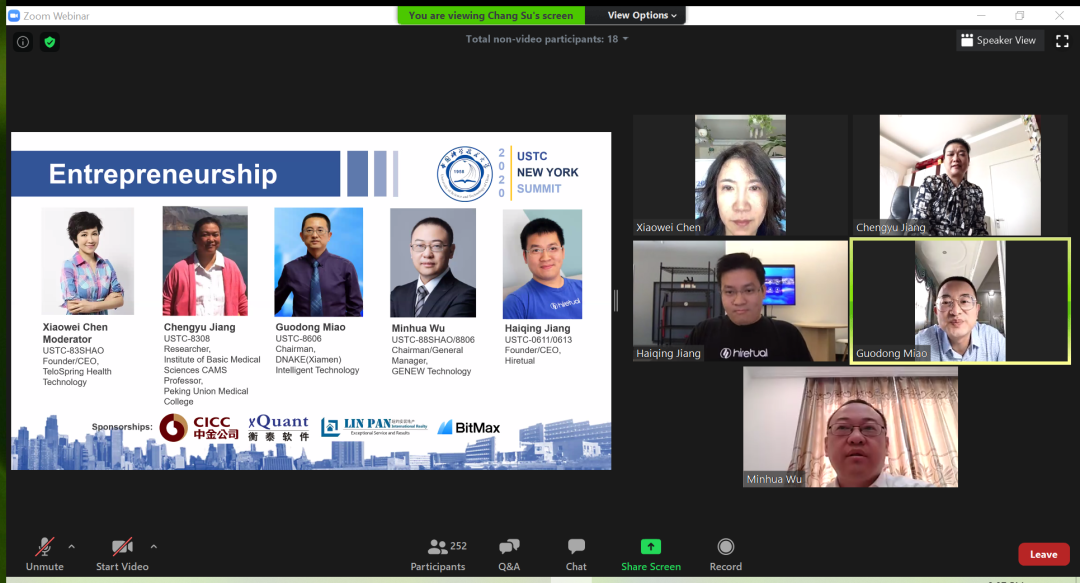Click the 'Xiaowei Chen Moderator' caption text
Image resolution: width=1080 pixels, height=583 pixels.
point(75,333)
